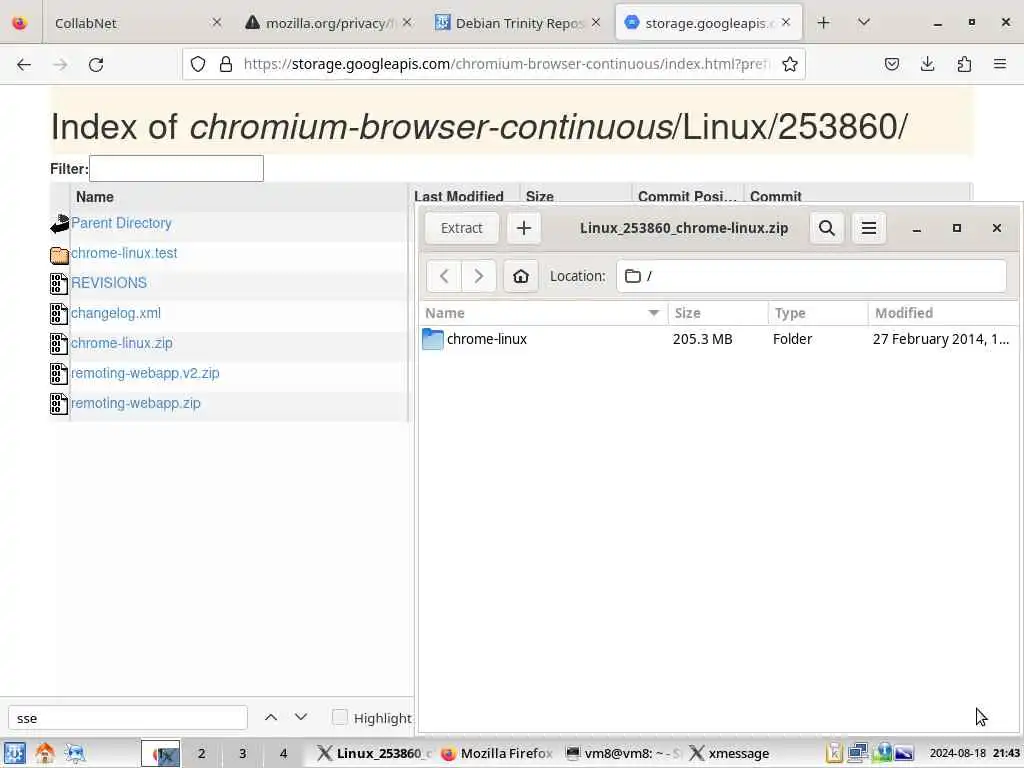Sort archive list by Name column

544,313
